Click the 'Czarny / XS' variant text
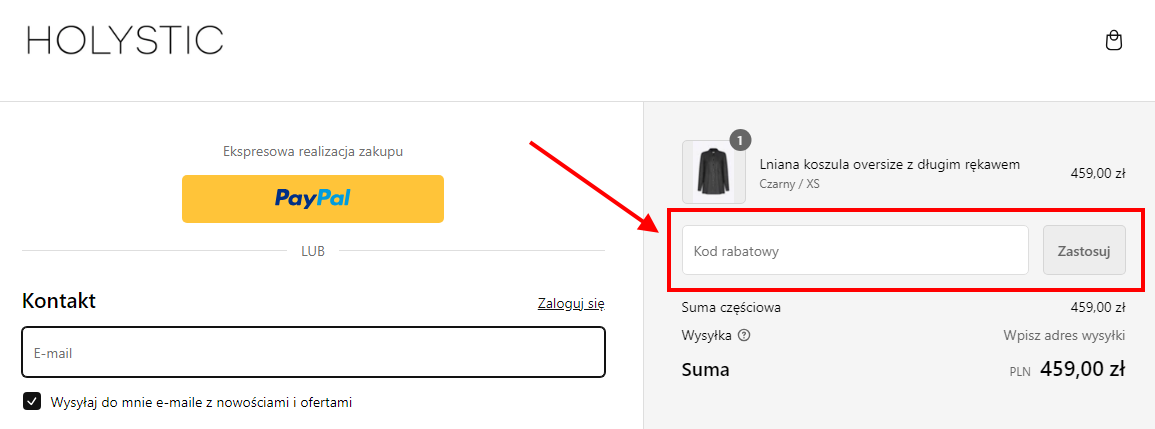This screenshot has height=429, width=1155. (789, 184)
